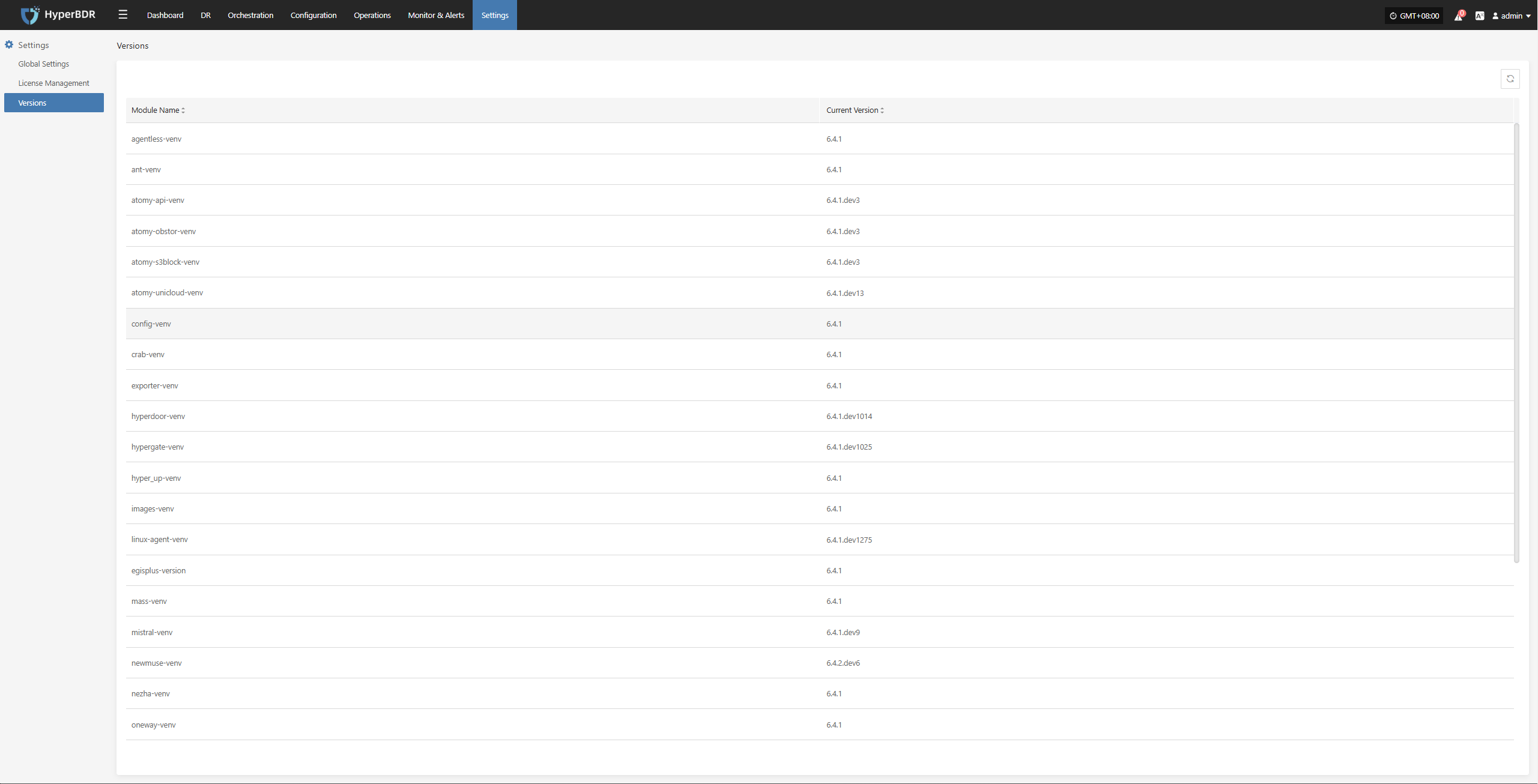This screenshot has width=1538, height=784.
Task: Refresh the versions table
Action: tap(1510, 79)
